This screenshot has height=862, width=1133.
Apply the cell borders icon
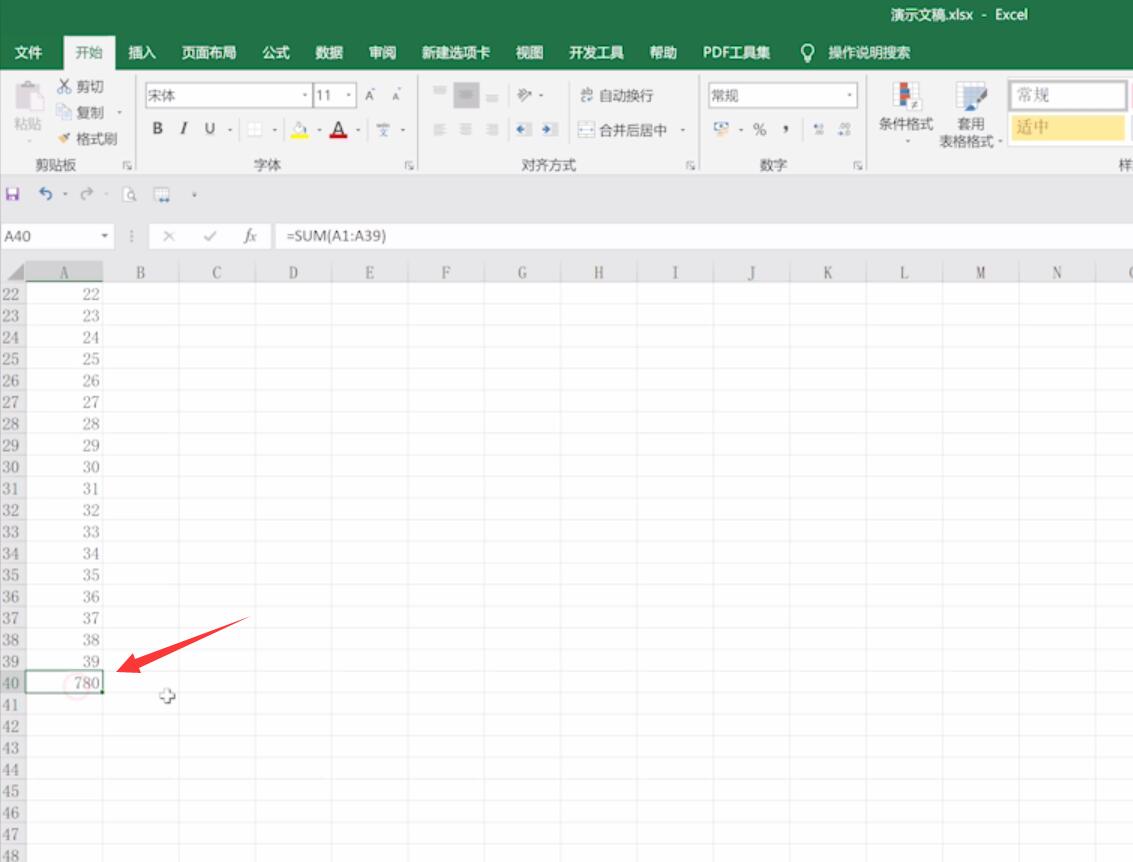255,129
